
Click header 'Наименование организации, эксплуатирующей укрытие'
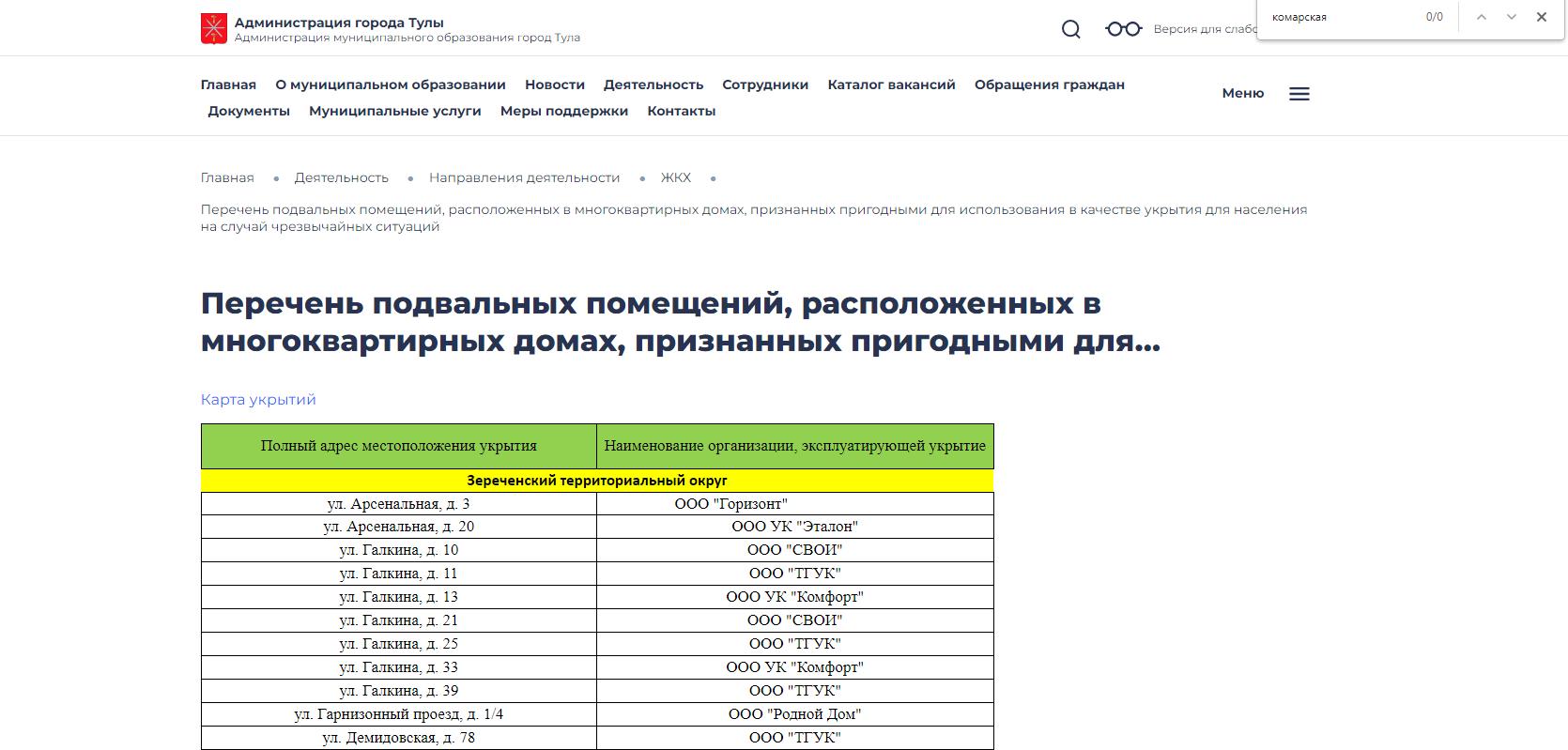pyautogui.click(x=795, y=446)
